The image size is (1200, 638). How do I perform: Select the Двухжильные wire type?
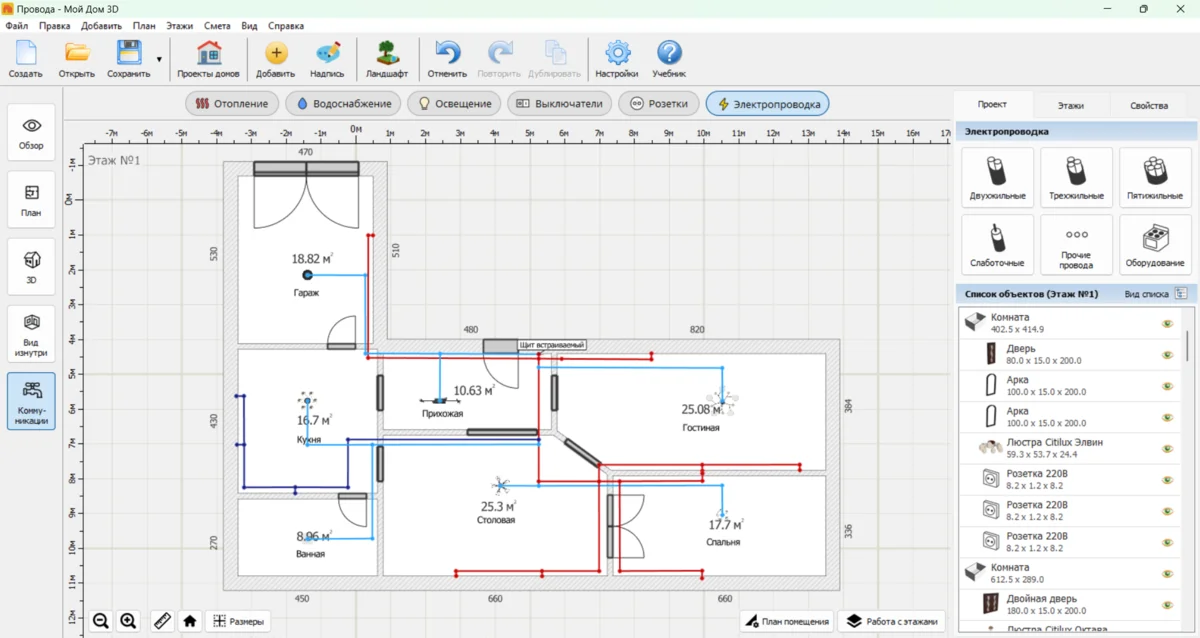[x=996, y=177]
